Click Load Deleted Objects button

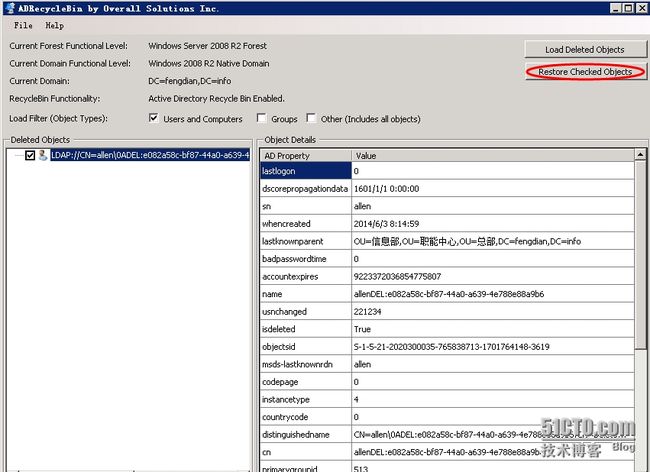coord(585,50)
